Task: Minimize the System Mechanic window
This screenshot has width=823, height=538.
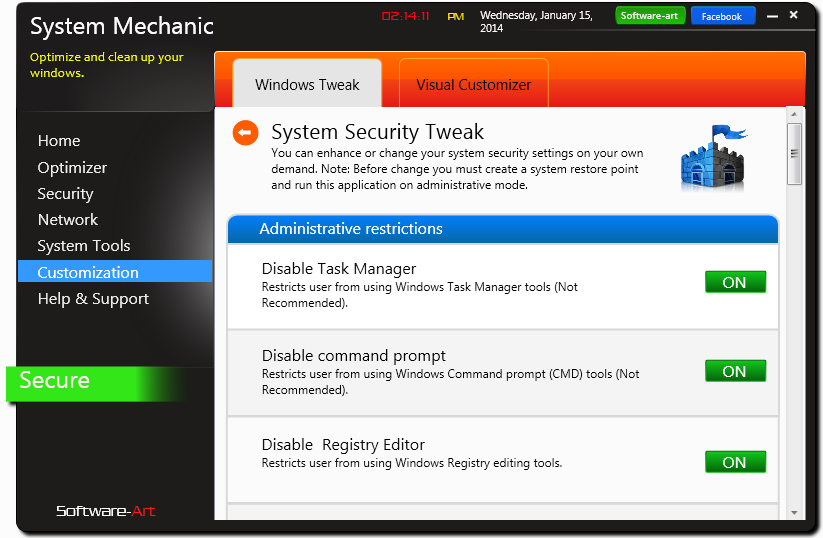Action: point(772,16)
